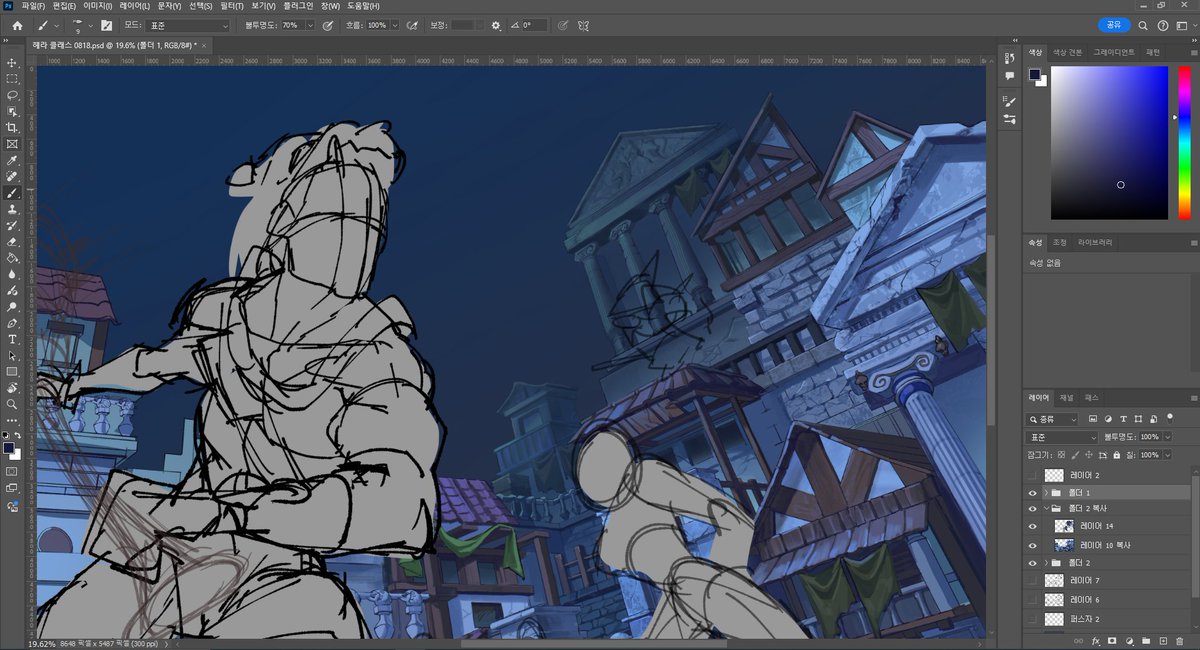The height and width of the screenshot is (650, 1200).
Task: Hide the 레이어 10 복사 layer
Action: tap(1033, 545)
